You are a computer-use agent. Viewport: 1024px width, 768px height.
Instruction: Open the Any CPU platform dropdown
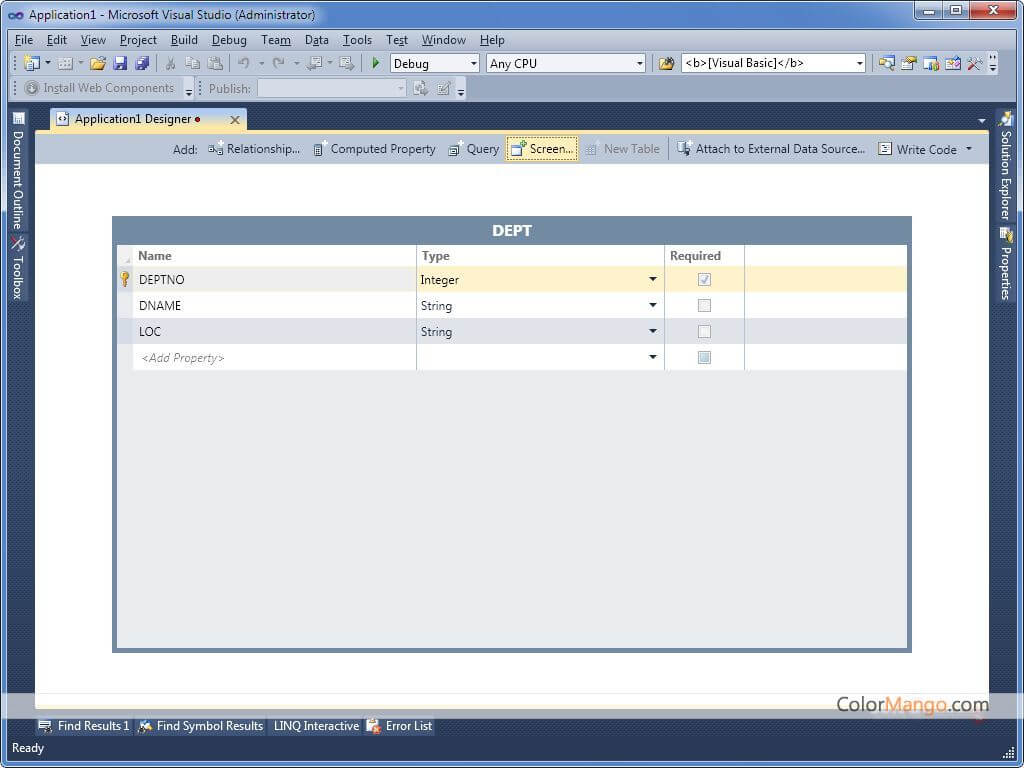click(x=566, y=63)
